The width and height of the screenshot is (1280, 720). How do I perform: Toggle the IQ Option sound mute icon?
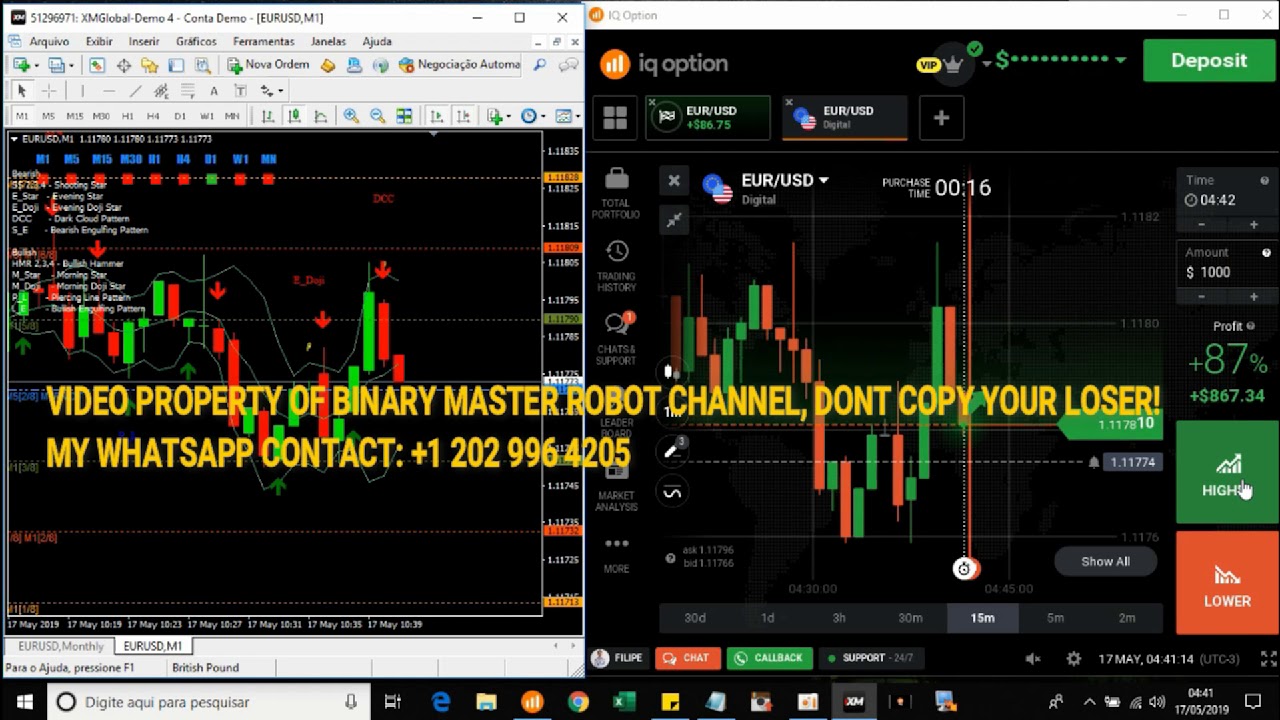[x=1033, y=659]
